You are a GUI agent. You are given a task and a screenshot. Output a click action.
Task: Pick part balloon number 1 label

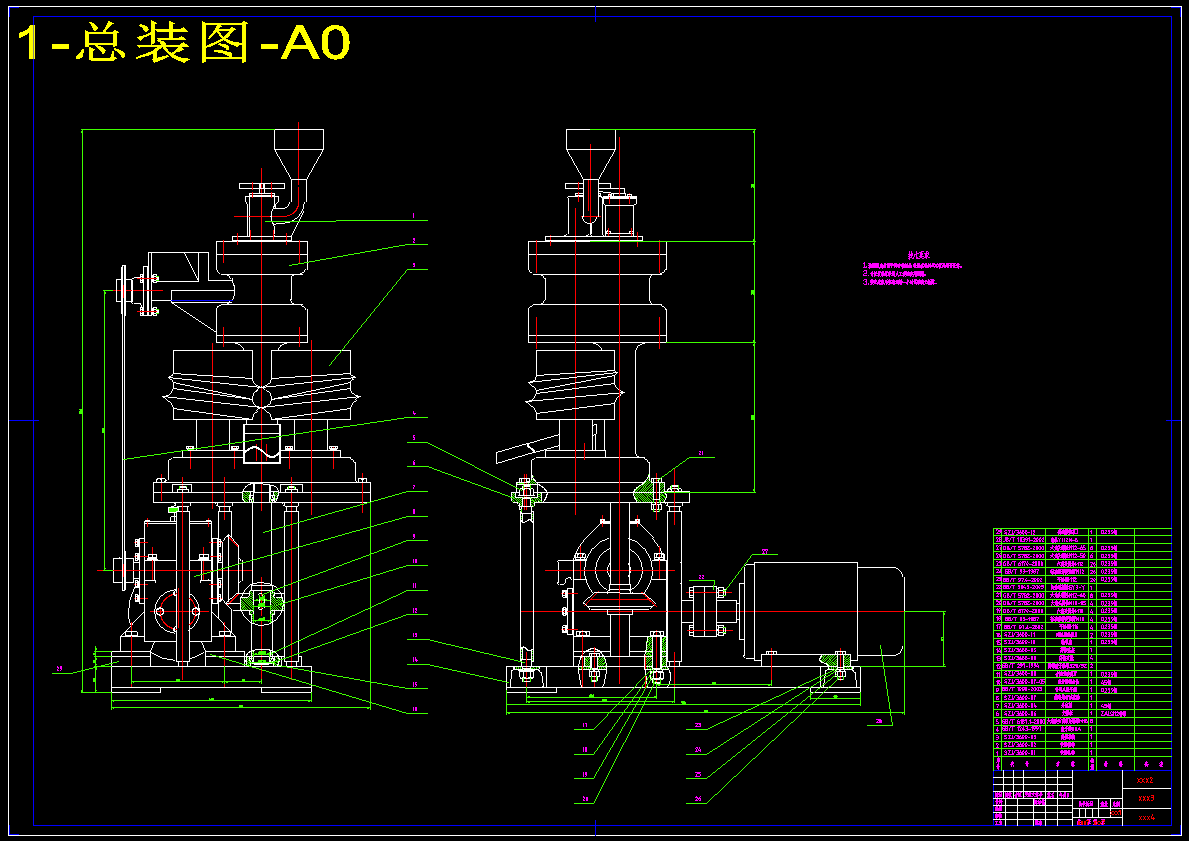coord(413,216)
